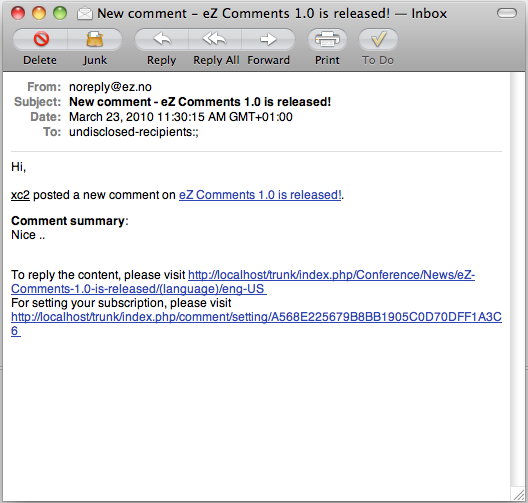Click the red Delete icon
The width and height of the screenshot is (528, 503).
(x=41, y=39)
